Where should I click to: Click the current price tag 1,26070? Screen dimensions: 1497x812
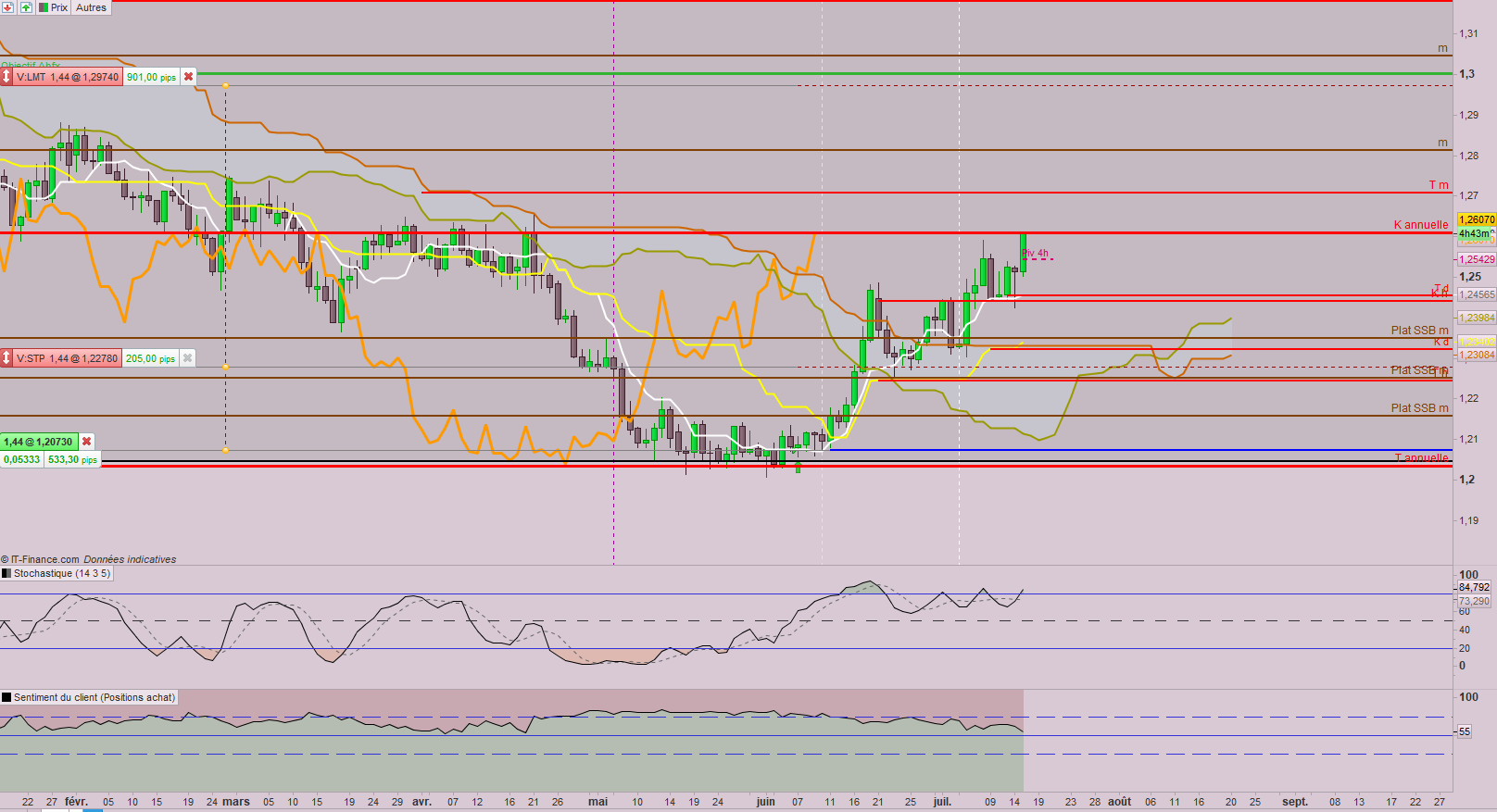(1476, 219)
